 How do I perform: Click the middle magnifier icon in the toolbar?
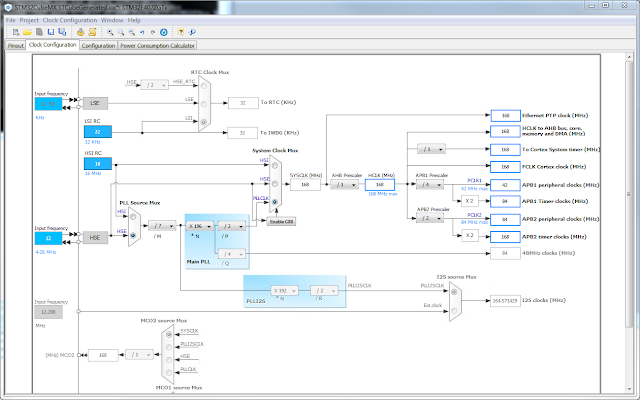pyautogui.click(x=121, y=32)
